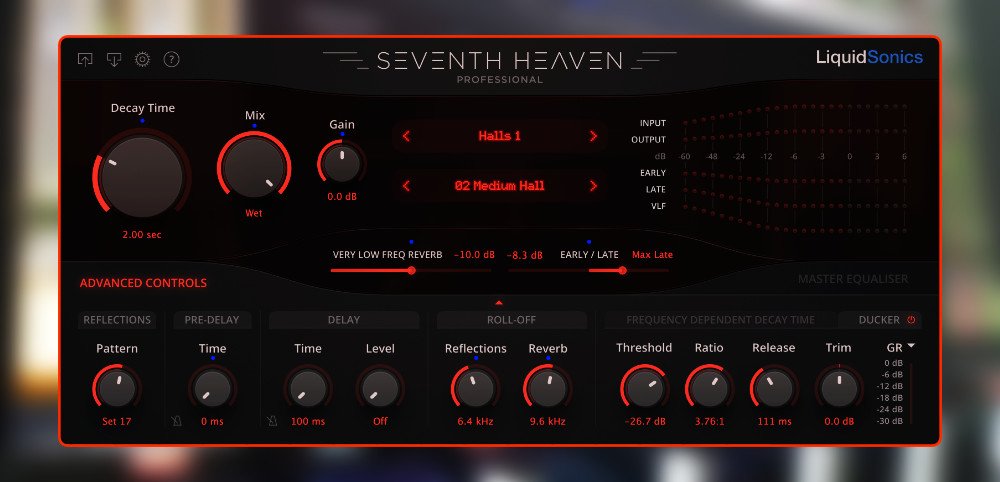Open the Halls 1 bank selector
1000x482 pixels.
499,136
